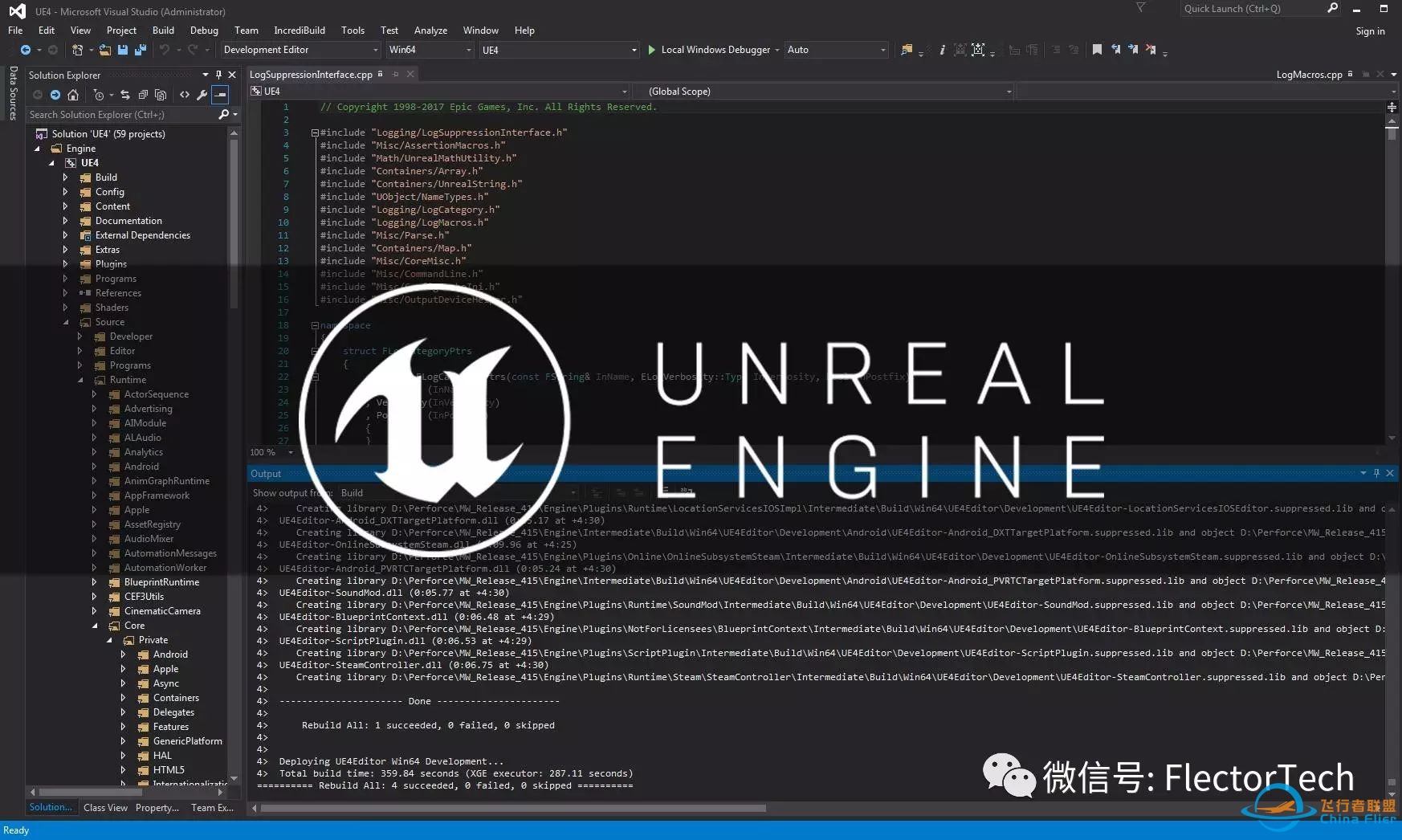Click the New Project toolbar icon
1402x840 pixels.
pyautogui.click(x=78, y=50)
